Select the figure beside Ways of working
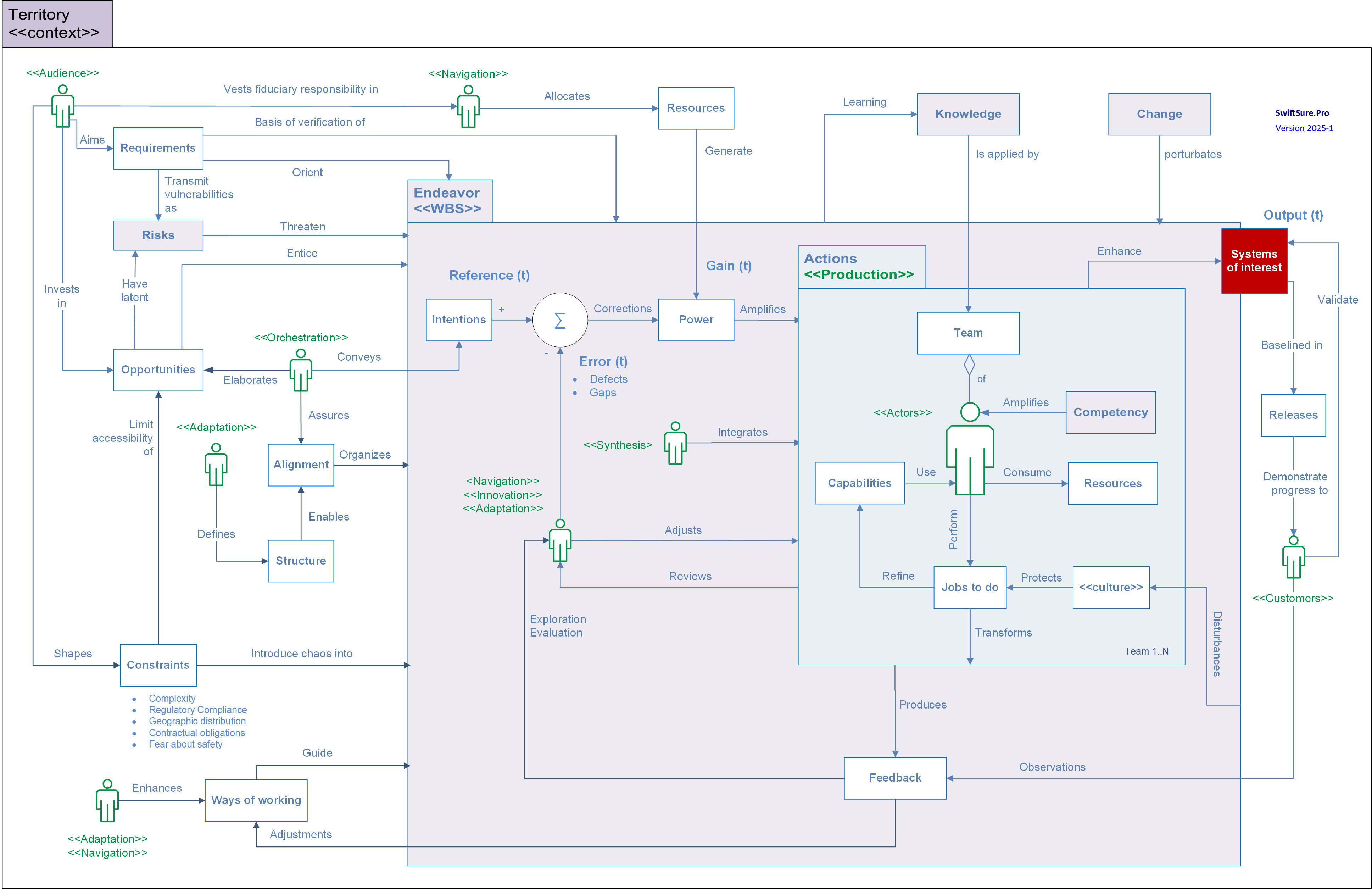Image resolution: width=1372 pixels, height=889 pixels. click(107, 801)
